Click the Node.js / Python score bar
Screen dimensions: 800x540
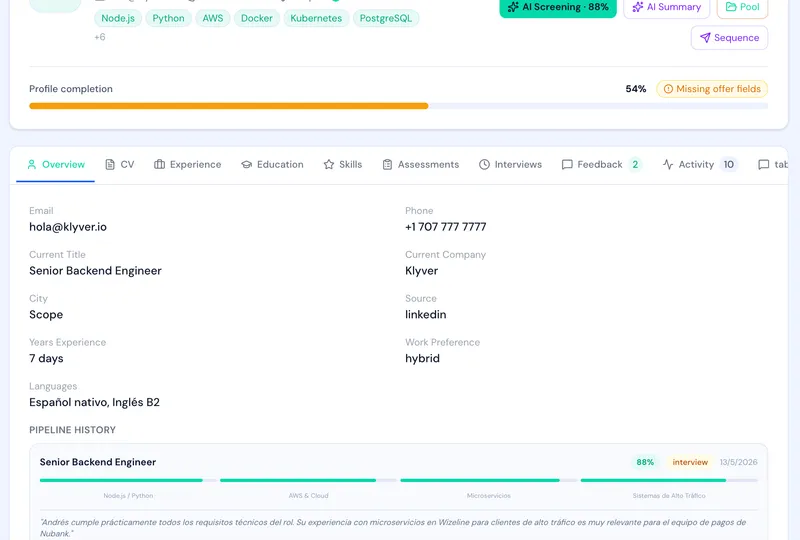coord(128,480)
